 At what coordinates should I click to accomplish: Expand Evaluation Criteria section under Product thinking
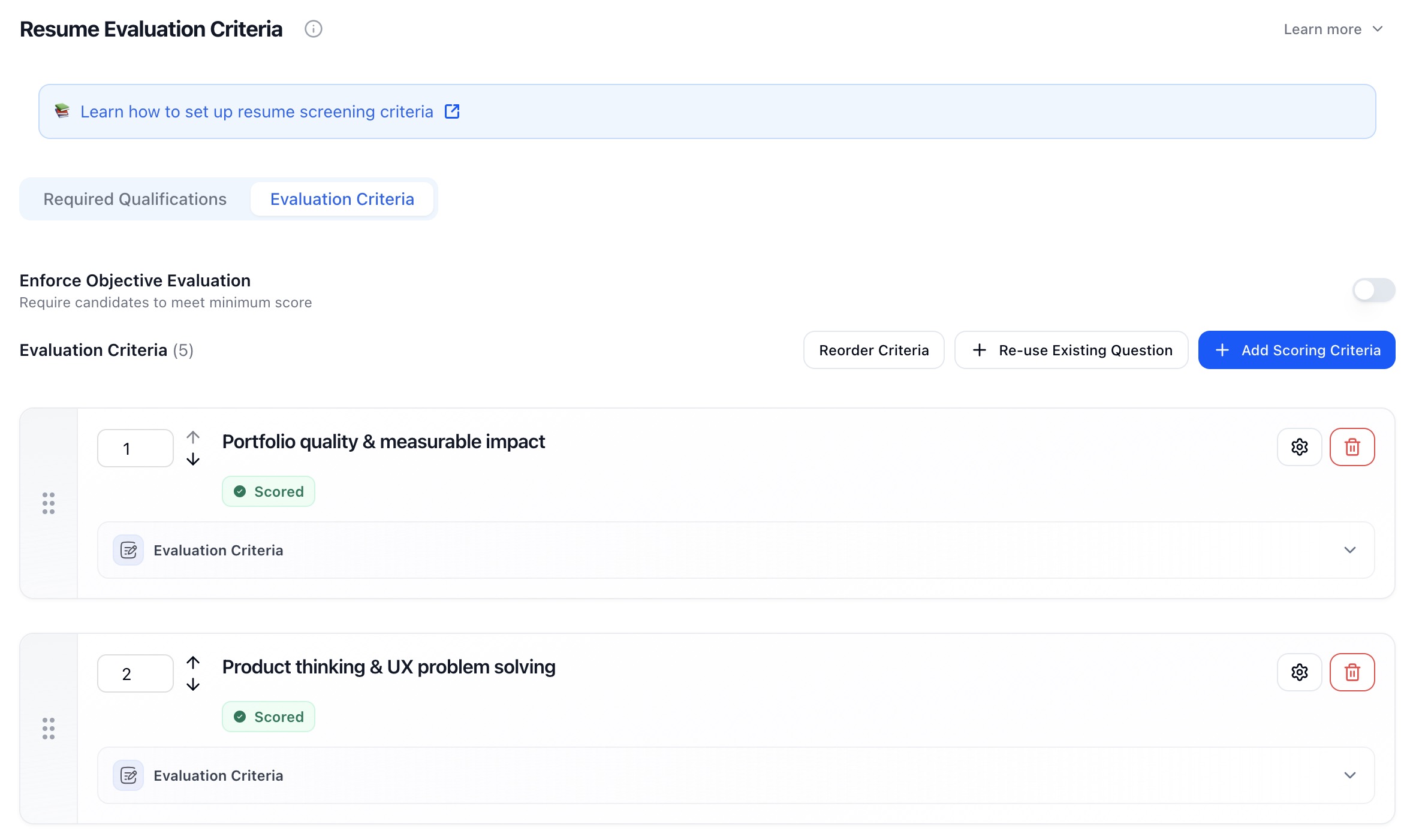1349,775
